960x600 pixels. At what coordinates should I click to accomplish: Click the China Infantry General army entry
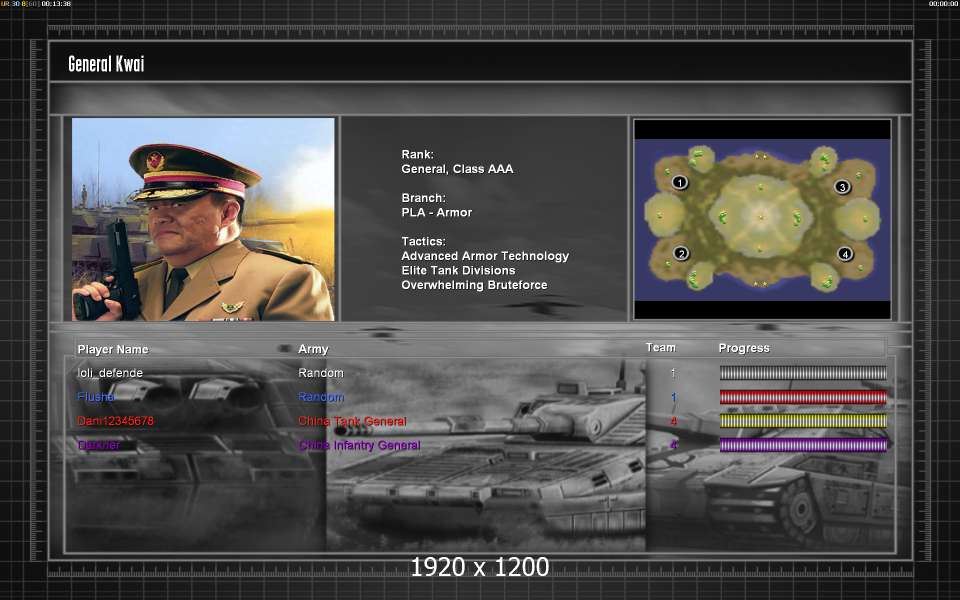pos(359,445)
